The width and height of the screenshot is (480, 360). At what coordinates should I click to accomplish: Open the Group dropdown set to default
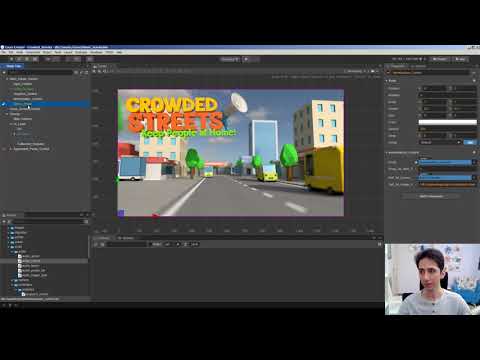tap(440, 142)
